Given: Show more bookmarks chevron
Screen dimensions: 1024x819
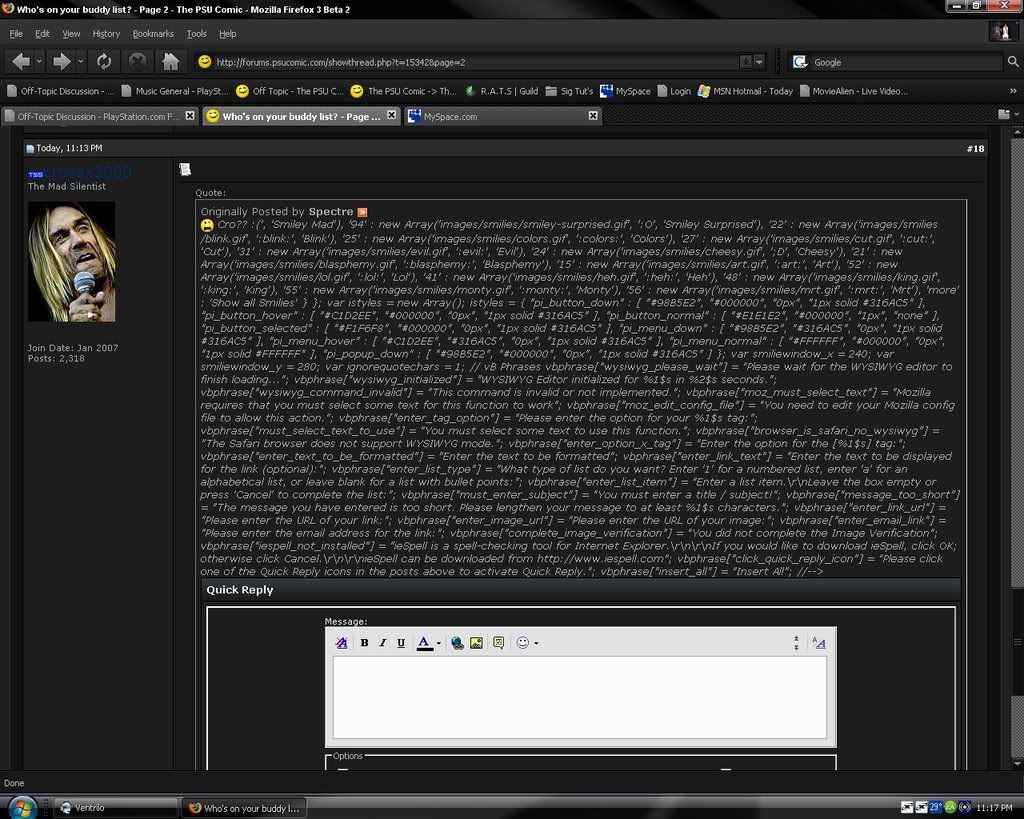Looking at the screenshot, I should click(x=1013, y=91).
